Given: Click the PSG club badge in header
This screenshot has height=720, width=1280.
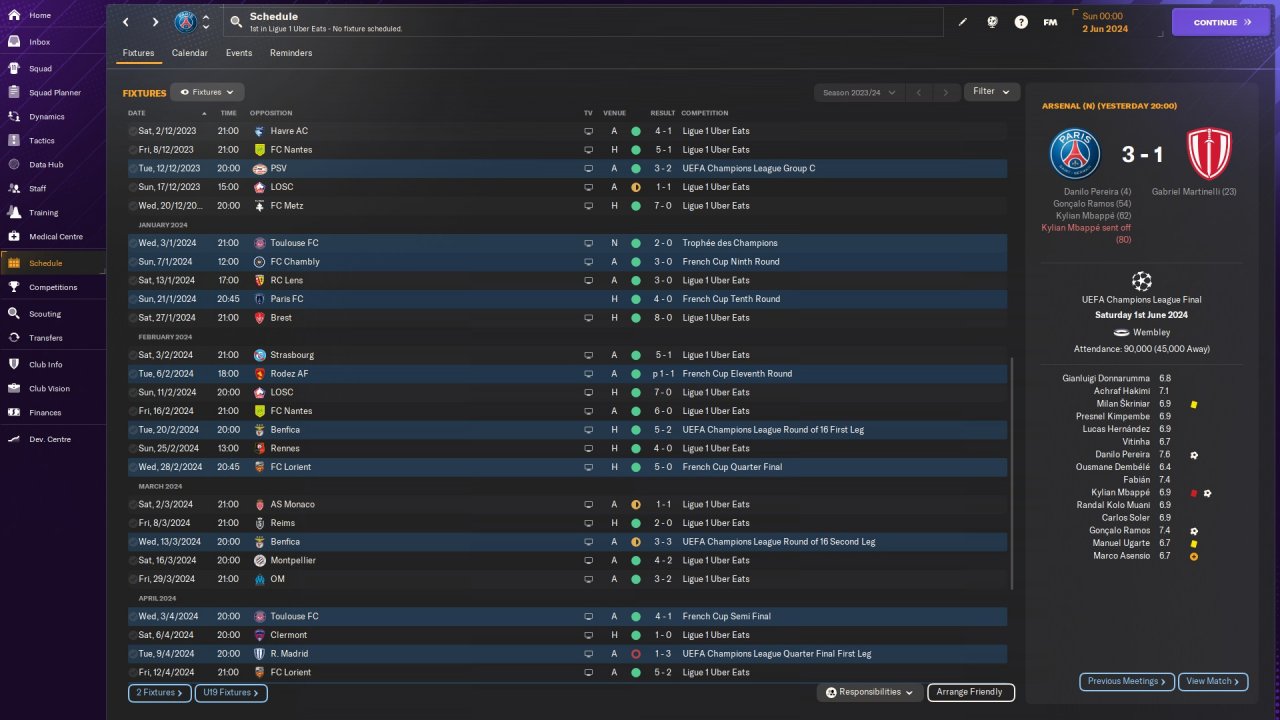Looking at the screenshot, I should point(185,22).
